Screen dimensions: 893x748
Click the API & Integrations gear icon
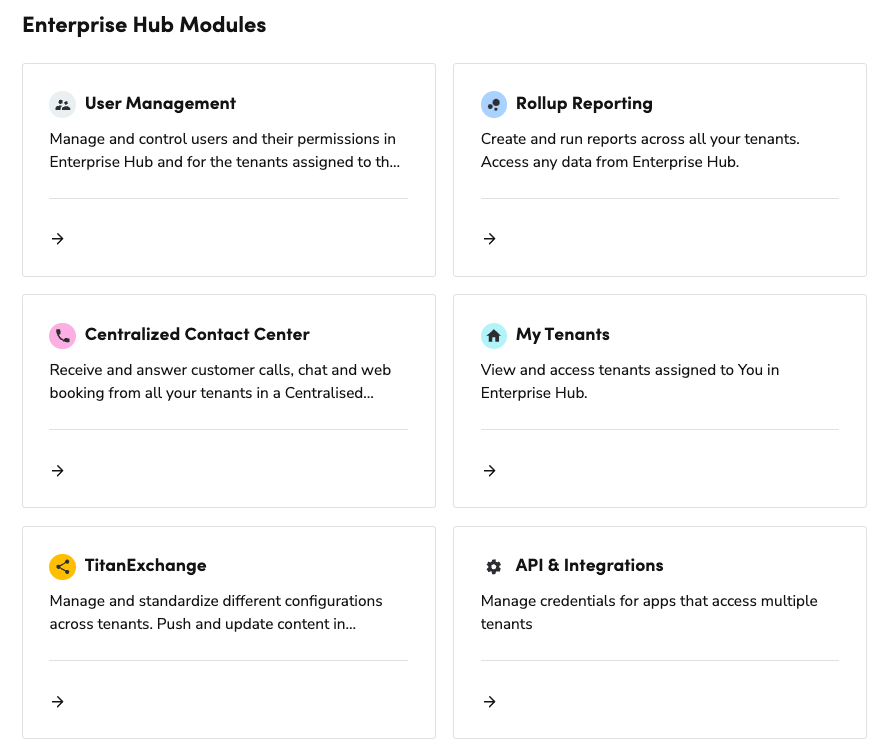[x=493, y=566]
